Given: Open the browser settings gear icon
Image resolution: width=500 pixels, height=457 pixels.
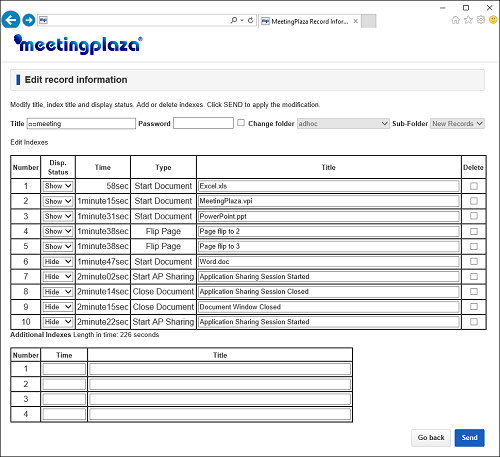Looking at the screenshot, I should pyautogui.click(x=481, y=20).
